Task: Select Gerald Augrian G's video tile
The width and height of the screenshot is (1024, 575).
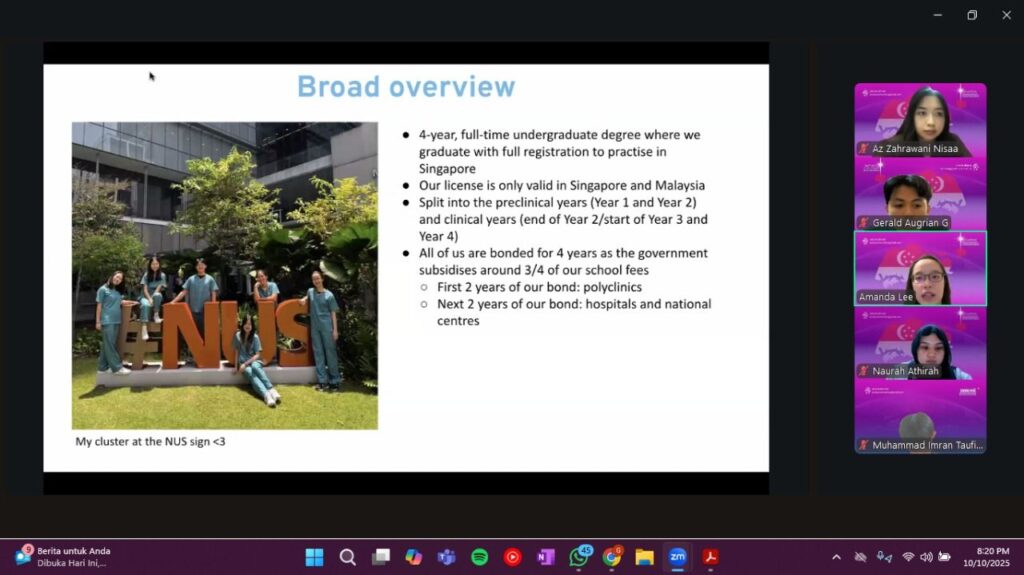Action: tap(920, 194)
